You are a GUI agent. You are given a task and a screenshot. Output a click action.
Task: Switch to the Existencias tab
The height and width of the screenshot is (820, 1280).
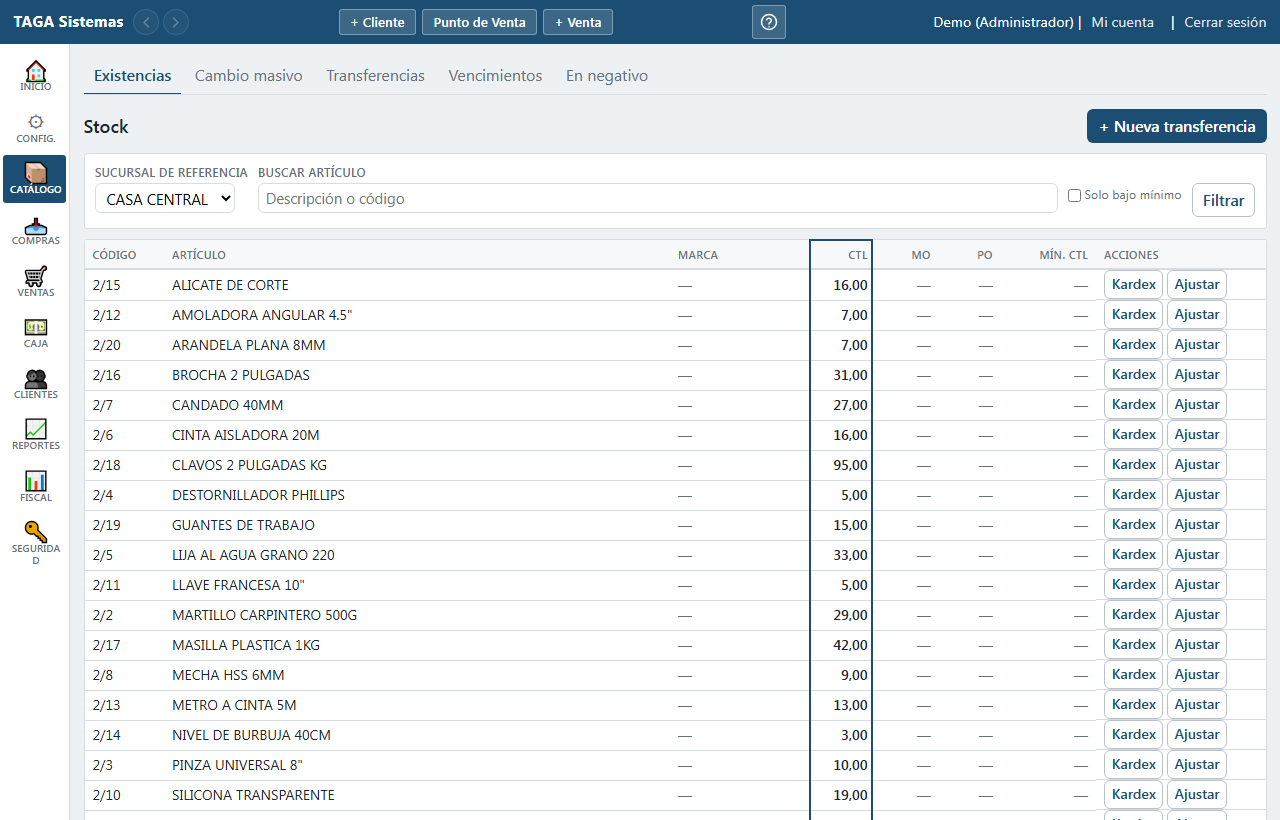(133, 76)
